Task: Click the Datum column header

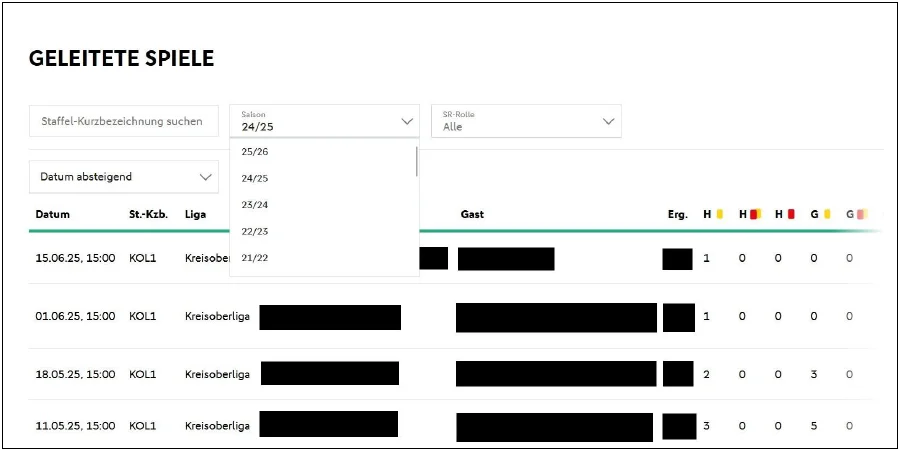Action: 52,214
